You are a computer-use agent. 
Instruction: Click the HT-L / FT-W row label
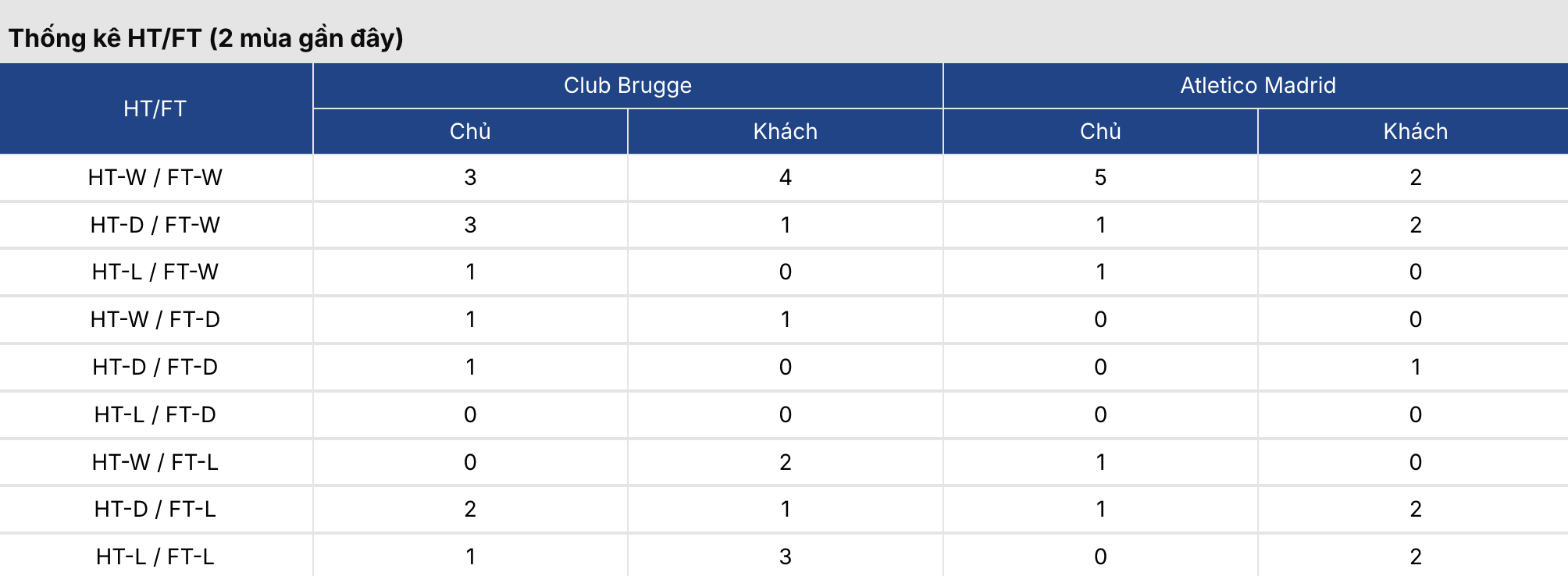155,272
